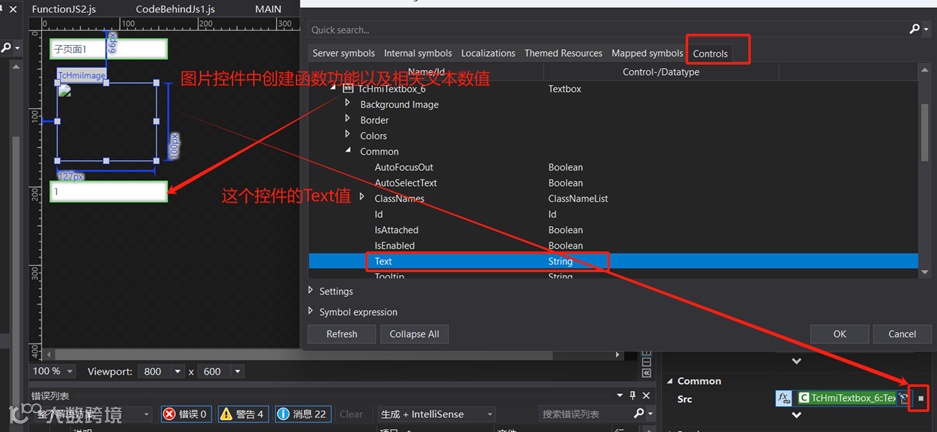
Task: Click in the Quick search field
Action: pyautogui.click(x=607, y=29)
